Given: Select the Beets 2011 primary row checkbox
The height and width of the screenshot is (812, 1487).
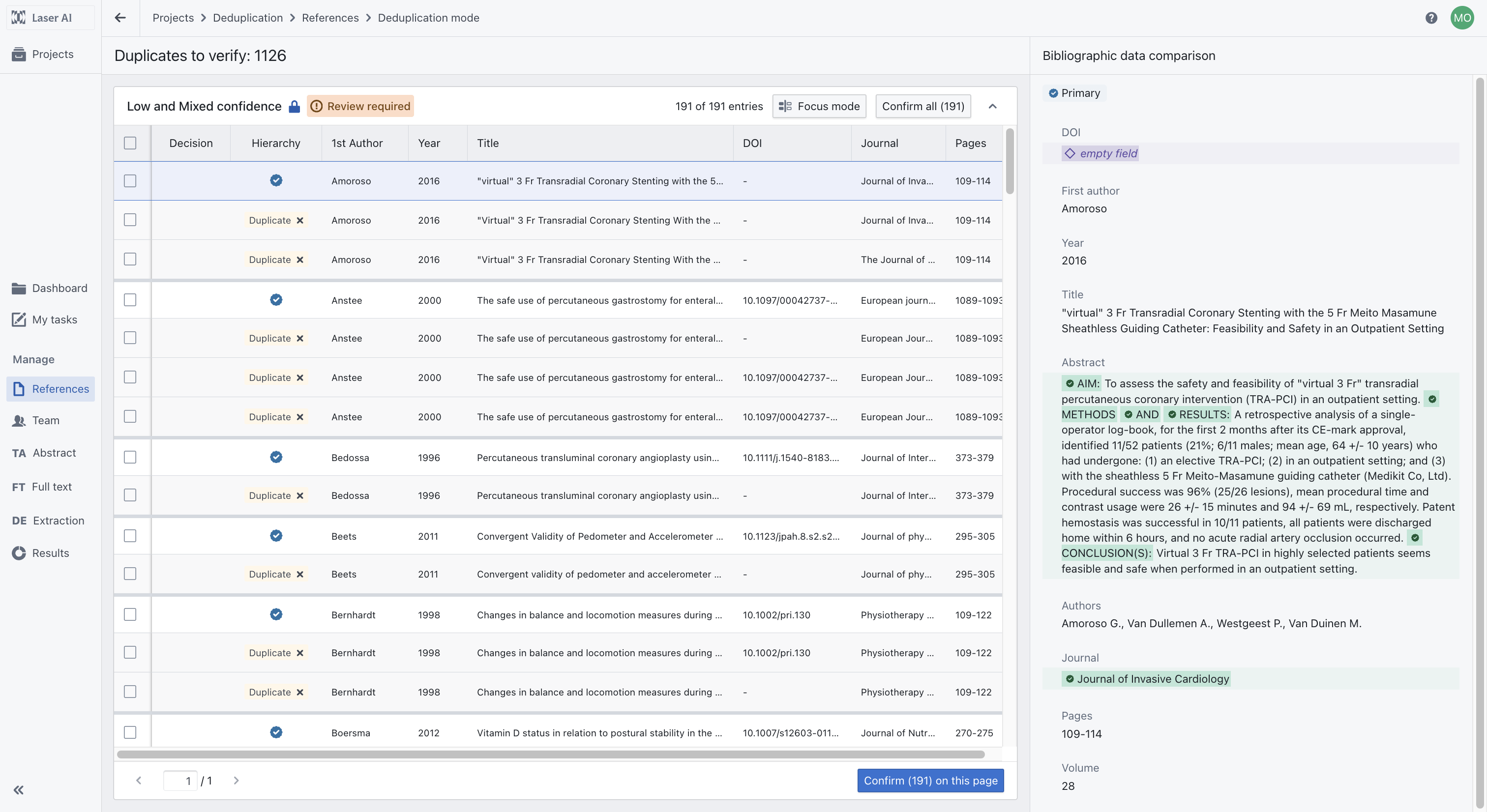Looking at the screenshot, I should point(130,536).
